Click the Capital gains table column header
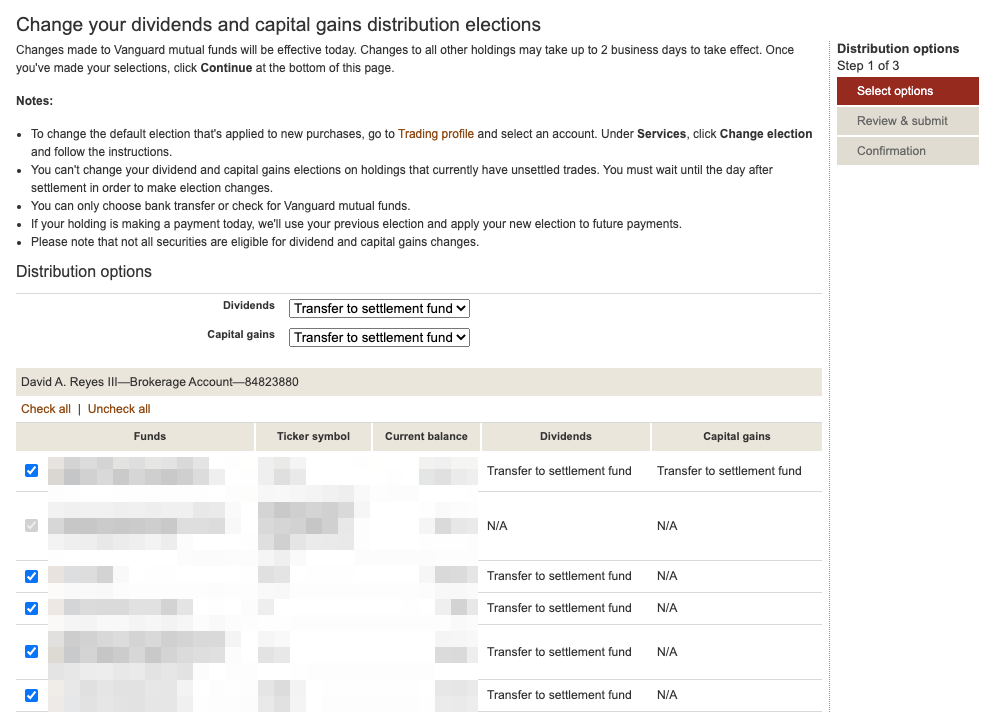 [x=737, y=436]
